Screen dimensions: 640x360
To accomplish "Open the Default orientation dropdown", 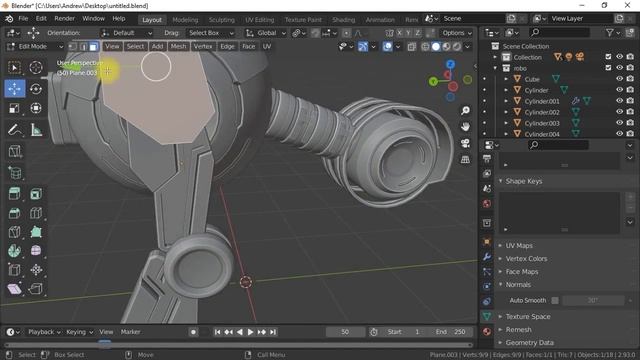I will [x=127, y=33].
